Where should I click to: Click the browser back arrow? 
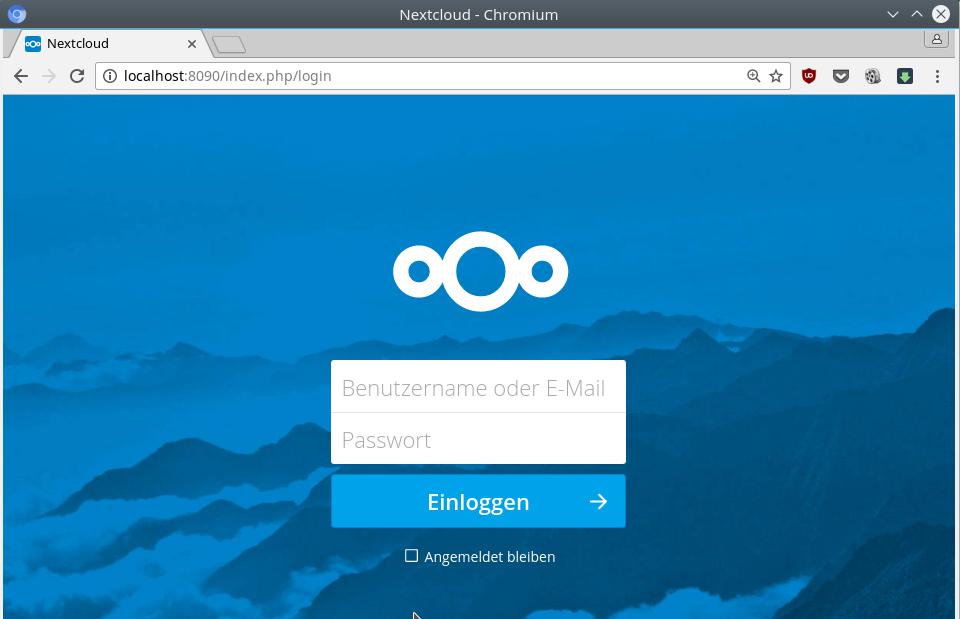pos(21,76)
